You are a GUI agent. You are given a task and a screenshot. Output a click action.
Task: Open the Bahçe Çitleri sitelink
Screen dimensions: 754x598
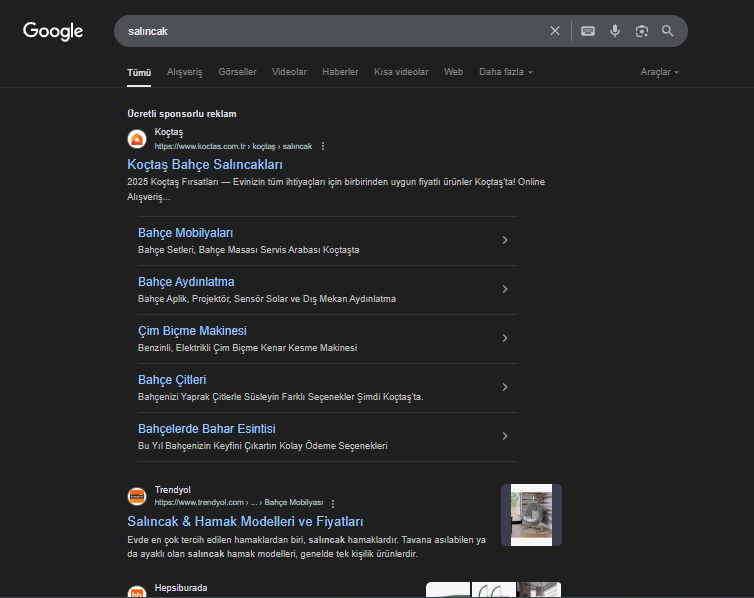point(172,380)
